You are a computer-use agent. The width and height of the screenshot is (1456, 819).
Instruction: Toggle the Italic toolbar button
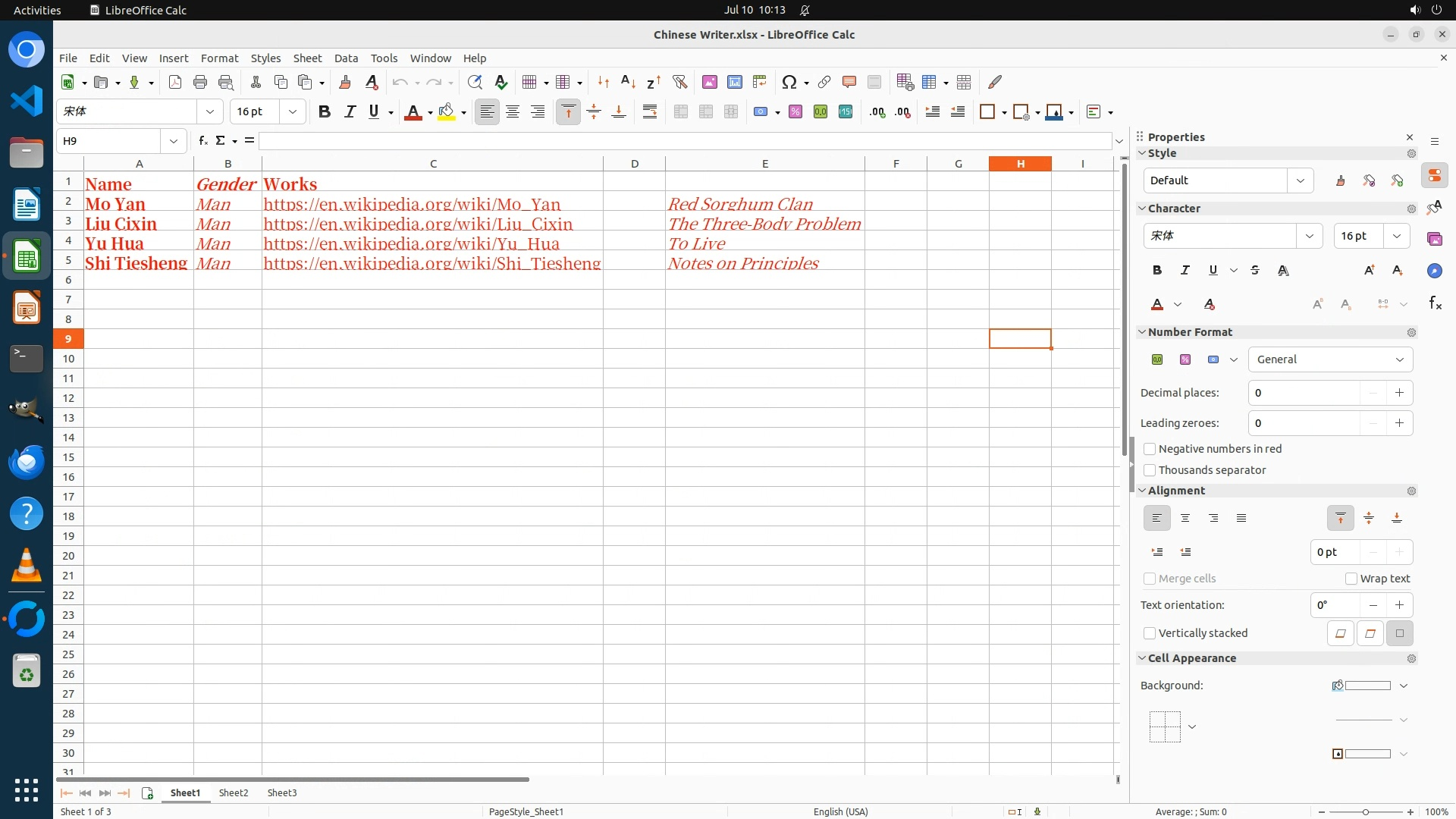(x=350, y=111)
